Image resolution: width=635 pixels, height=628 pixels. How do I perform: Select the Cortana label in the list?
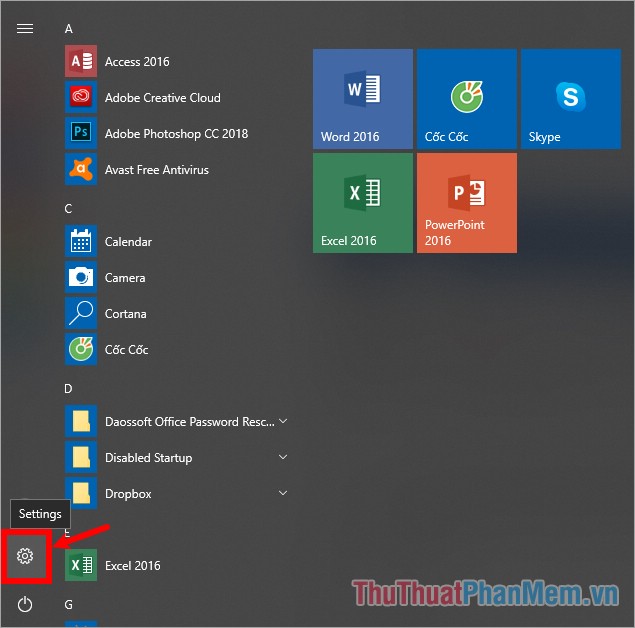[x=126, y=314]
